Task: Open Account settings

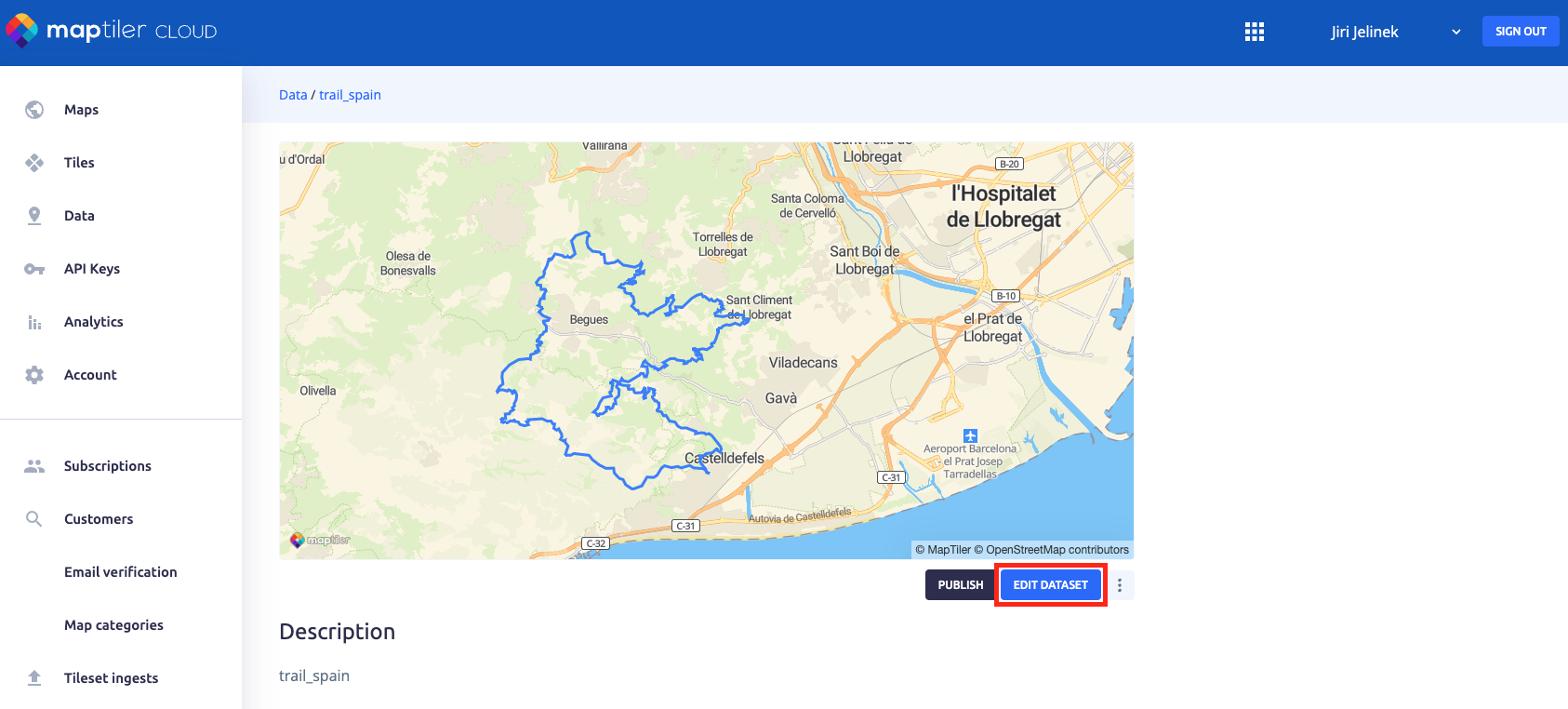Action: point(90,375)
